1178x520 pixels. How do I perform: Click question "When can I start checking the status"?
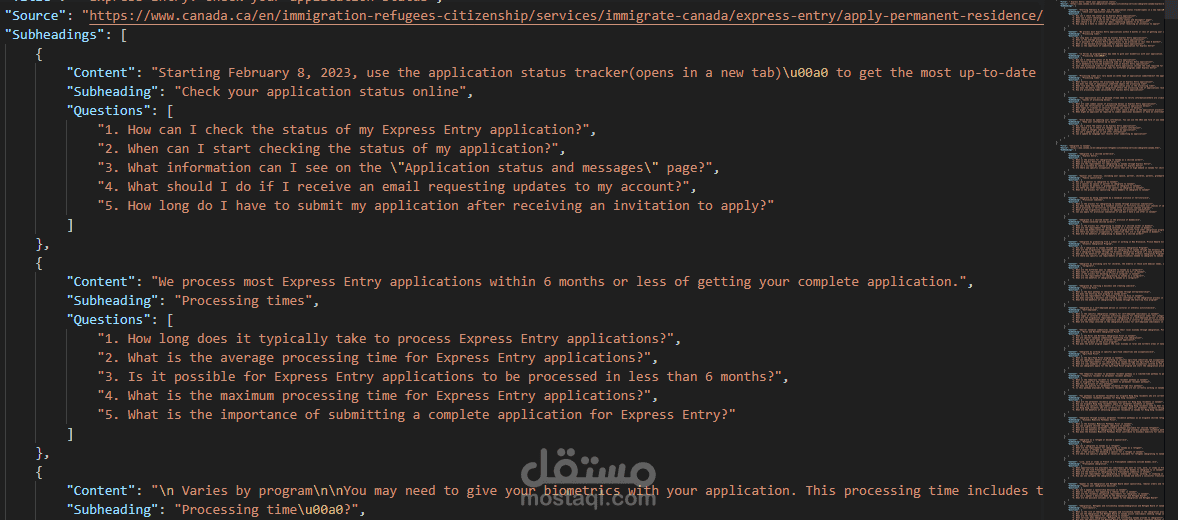[331, 149]
